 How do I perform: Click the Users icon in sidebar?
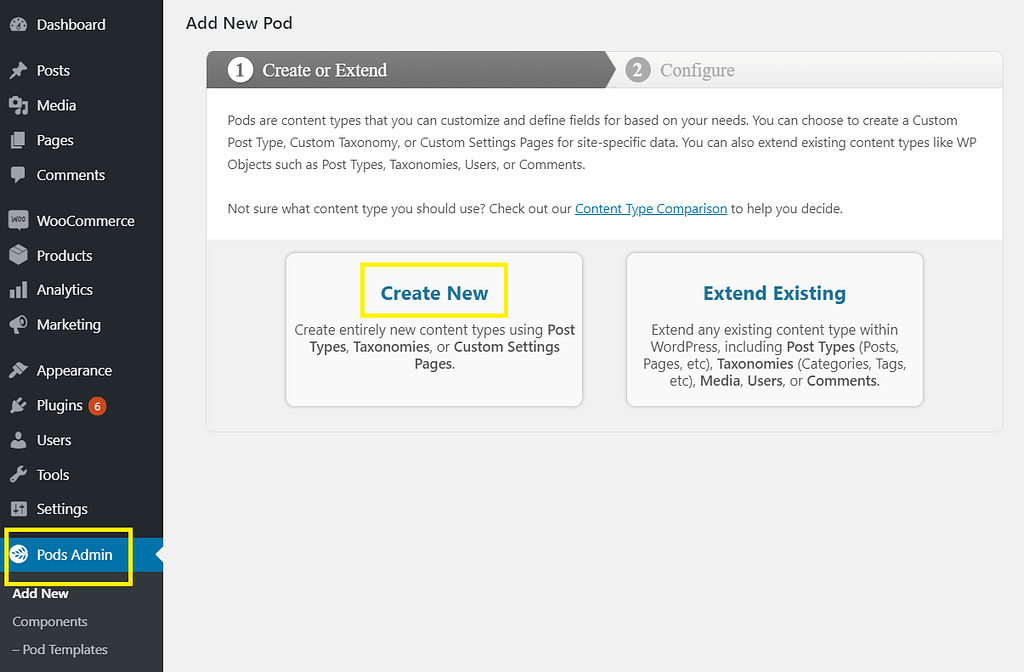point(18,440)
